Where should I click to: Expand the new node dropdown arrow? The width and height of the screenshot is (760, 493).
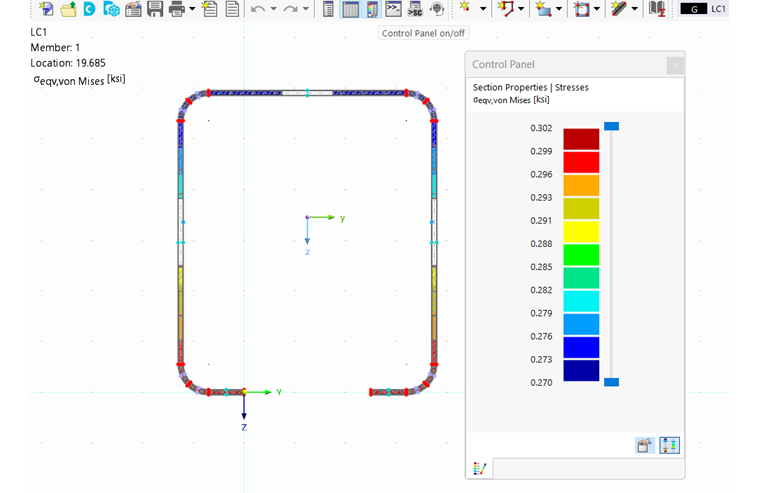pyautogui.click(x=484, y=9)
